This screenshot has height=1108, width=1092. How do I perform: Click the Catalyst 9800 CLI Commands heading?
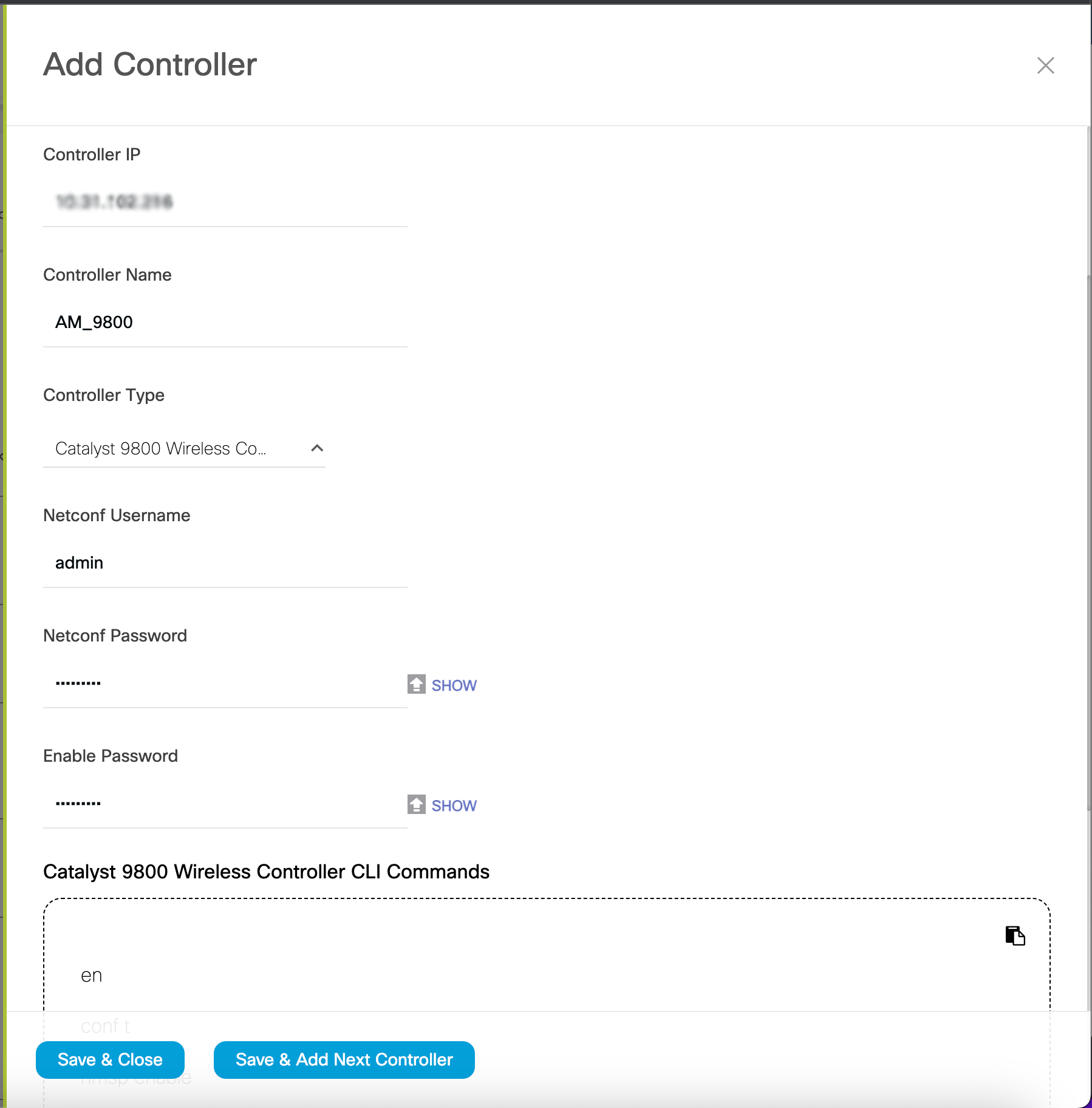coord(266,872)
